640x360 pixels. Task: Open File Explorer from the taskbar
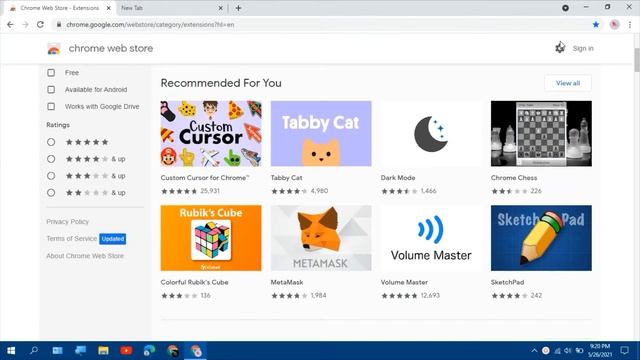[x=103, y=351]
